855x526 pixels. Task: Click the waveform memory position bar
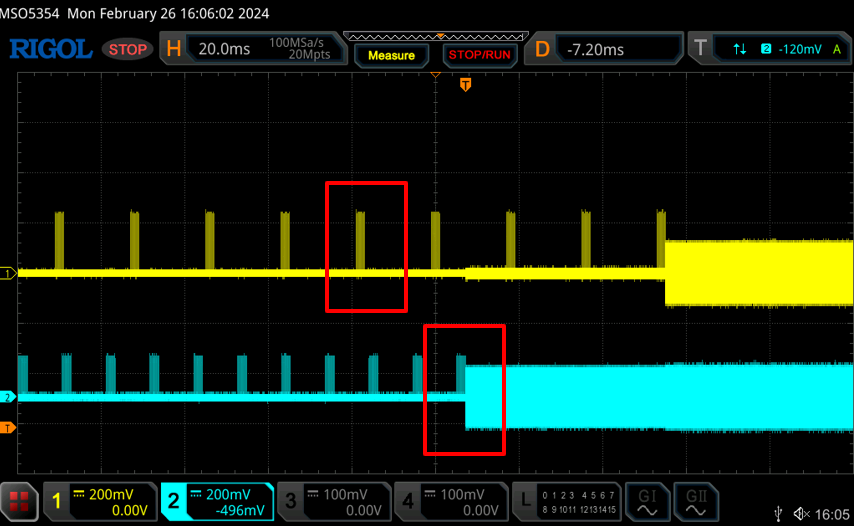coord(436,37)
